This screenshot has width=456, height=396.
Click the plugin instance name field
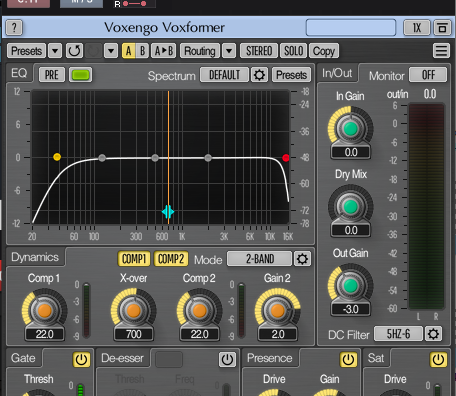351,28
